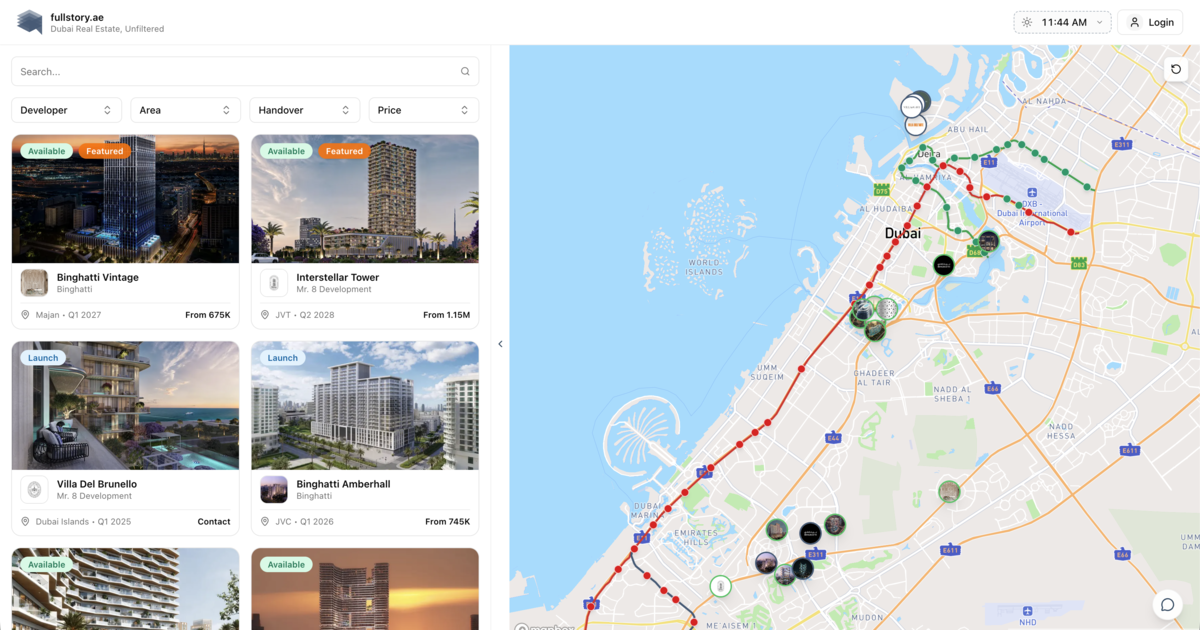Click Mr. 8 logo on Villa Del Brunello card
The image size is (1200, 630).
pyautogui.click(x=34, y=490)
